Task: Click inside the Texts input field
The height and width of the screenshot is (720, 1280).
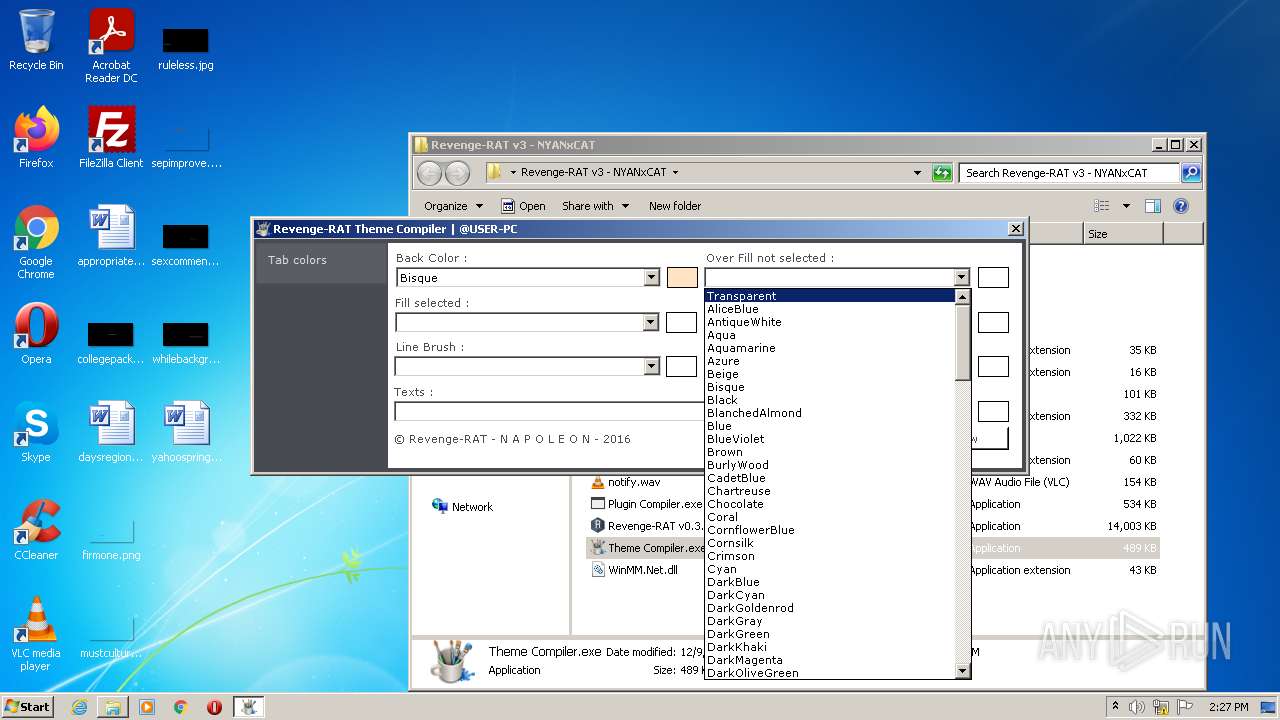Action: coord(550,411)
